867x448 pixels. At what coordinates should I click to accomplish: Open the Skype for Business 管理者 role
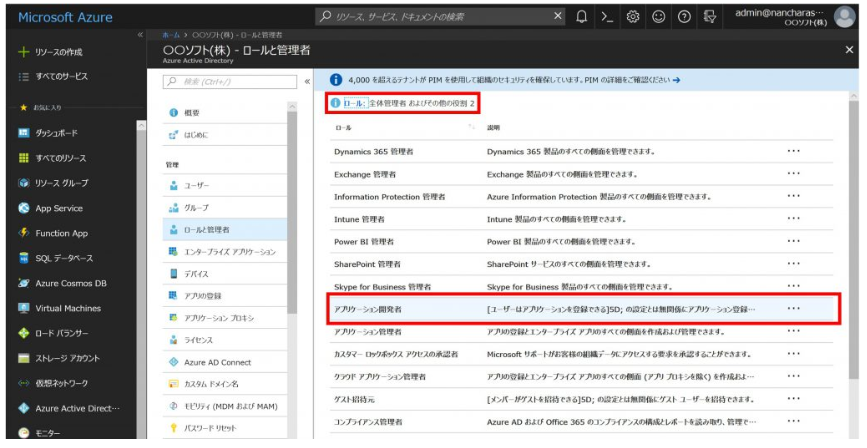(582, 286)
